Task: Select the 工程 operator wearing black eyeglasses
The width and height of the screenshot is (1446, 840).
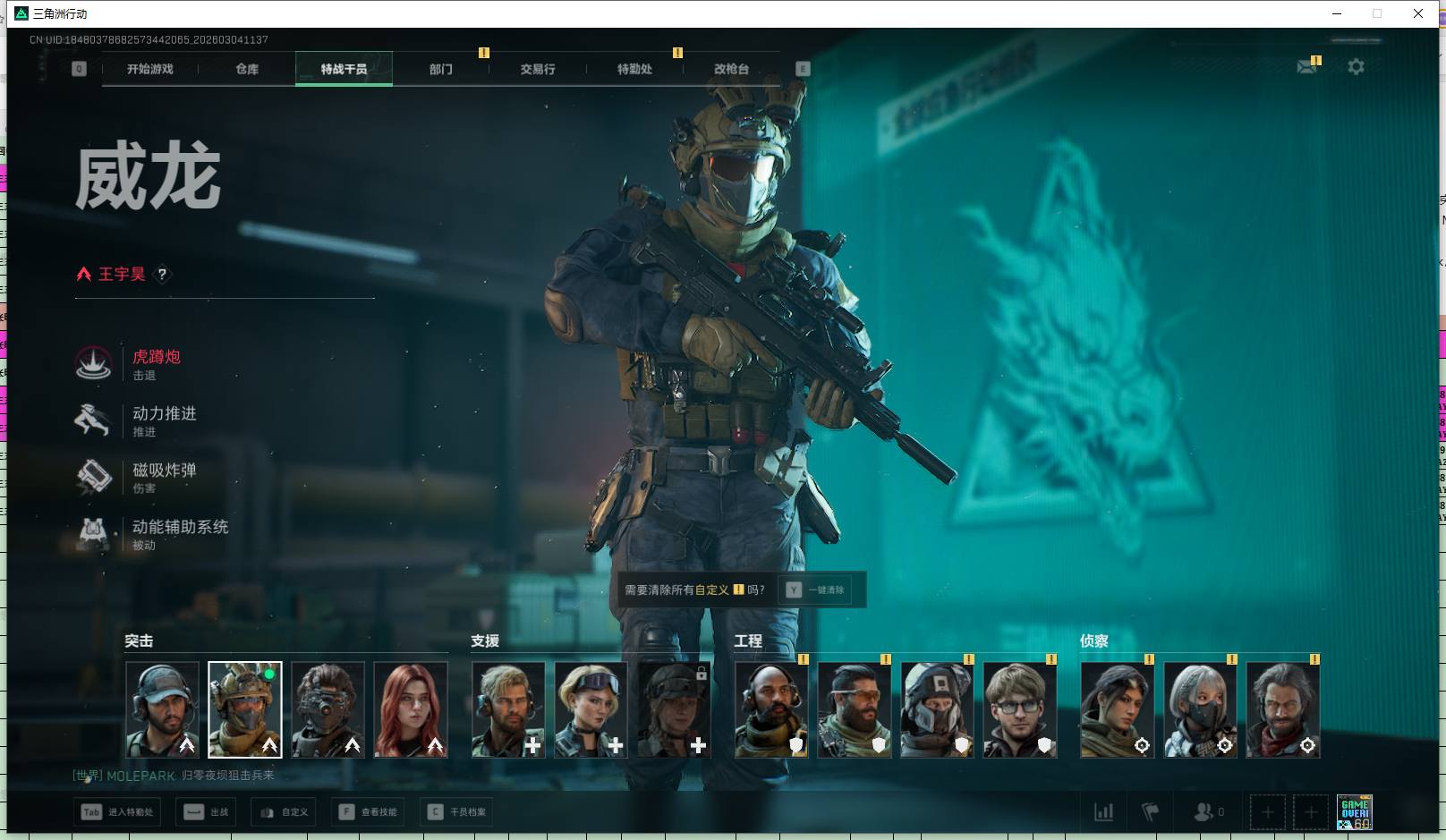Action: 1020,710
